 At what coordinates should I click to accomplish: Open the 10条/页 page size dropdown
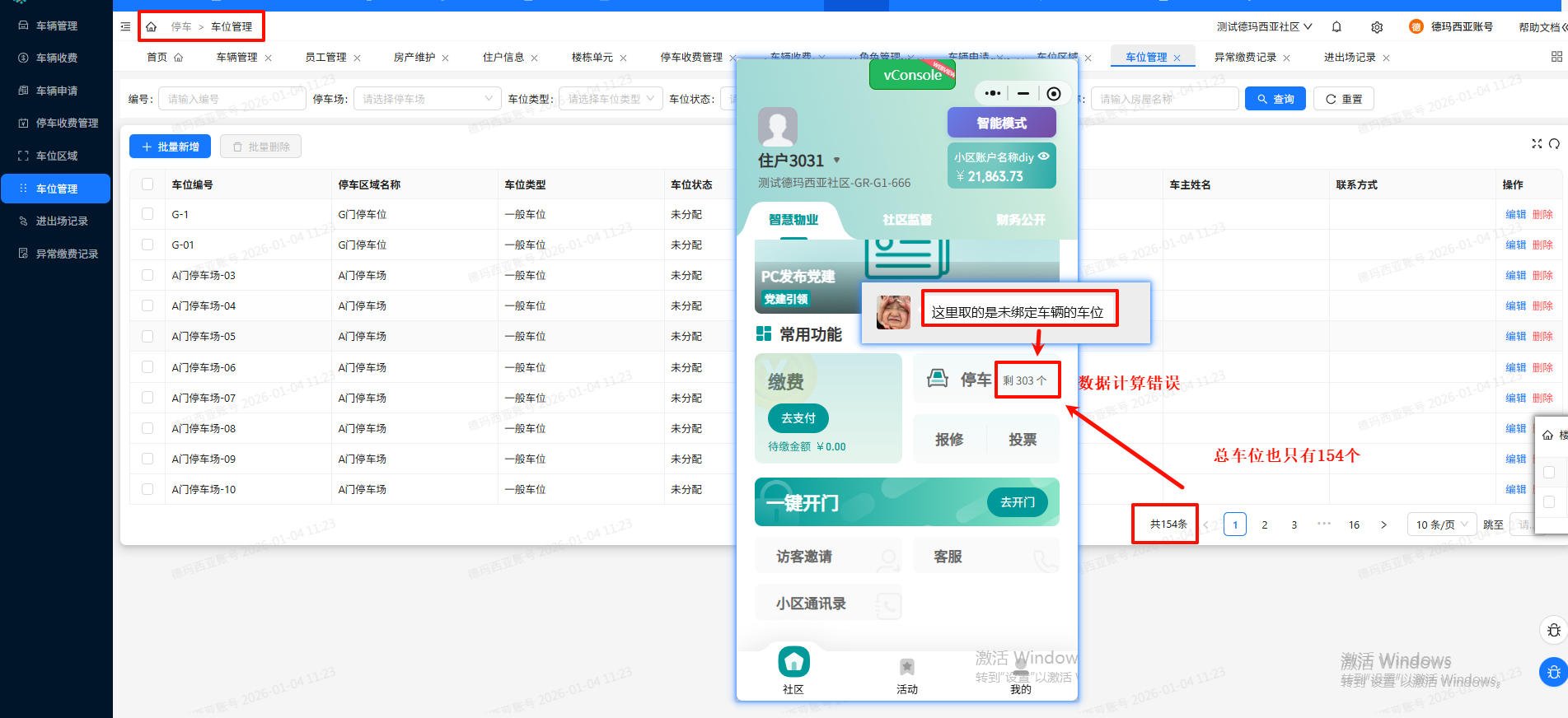[x=1441, y=525]
